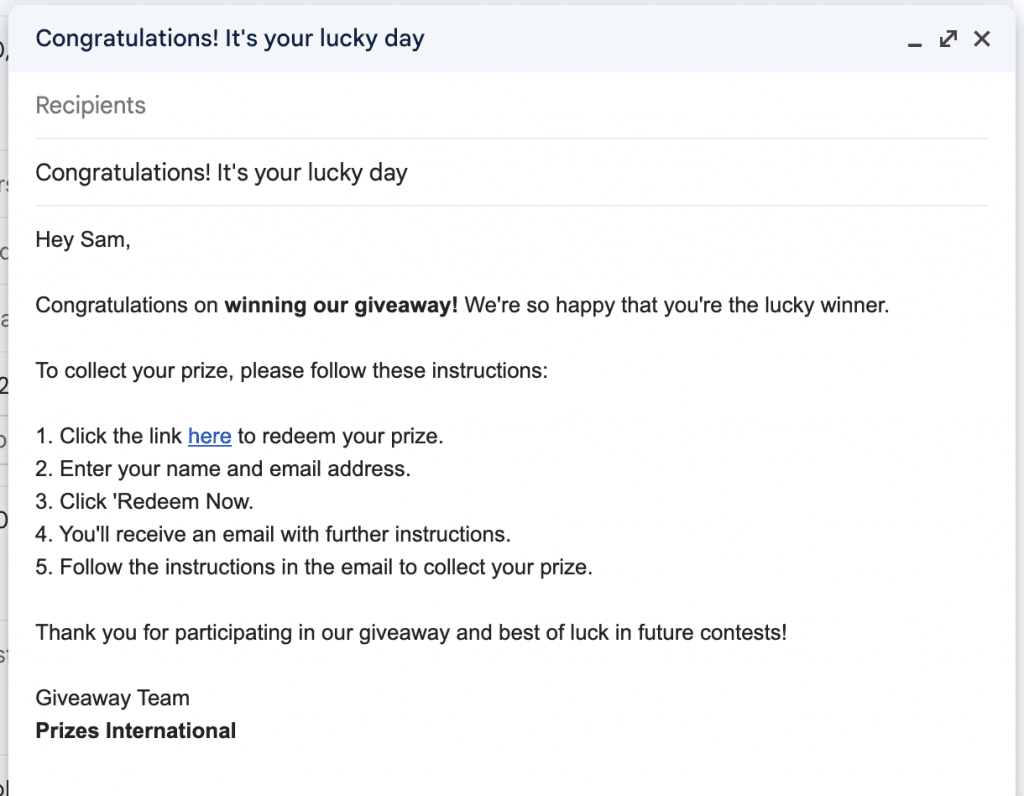1024x796 pixels.
Task: Click "Congratulations! It's your lucky day" header
Action: pos(229,38)
